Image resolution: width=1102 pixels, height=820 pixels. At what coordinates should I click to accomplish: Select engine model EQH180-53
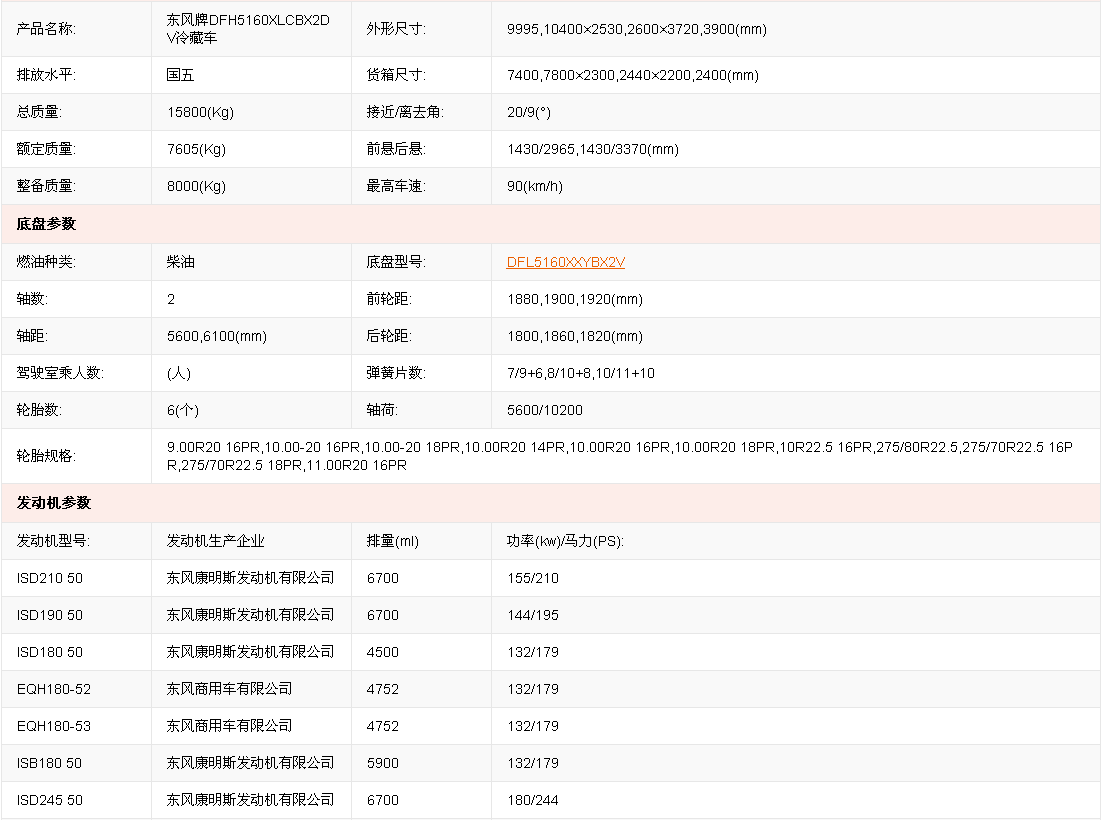point(54,727)
